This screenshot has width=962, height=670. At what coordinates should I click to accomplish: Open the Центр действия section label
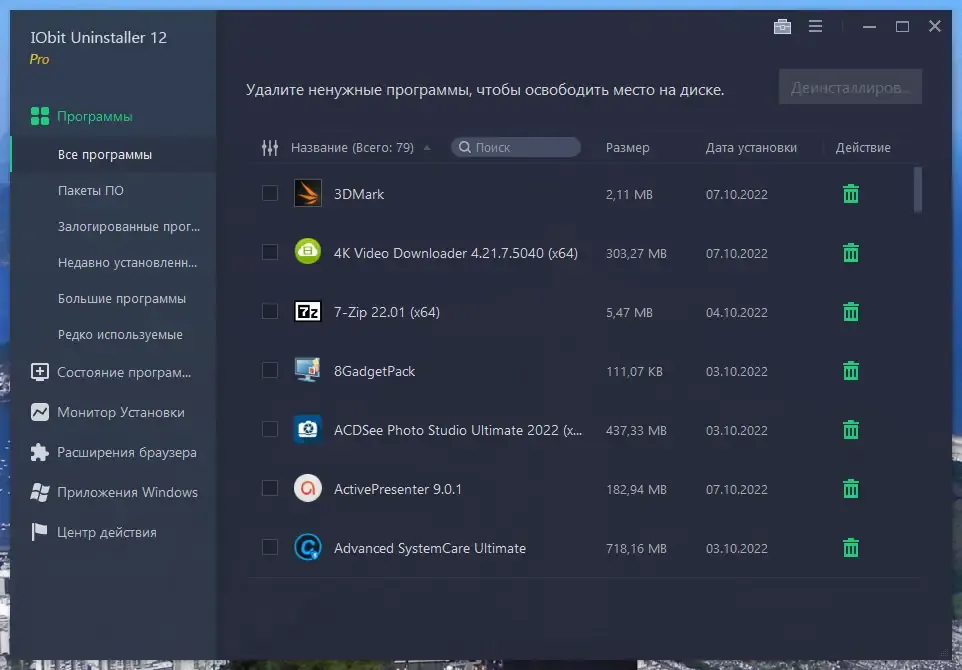coord(107,533)
